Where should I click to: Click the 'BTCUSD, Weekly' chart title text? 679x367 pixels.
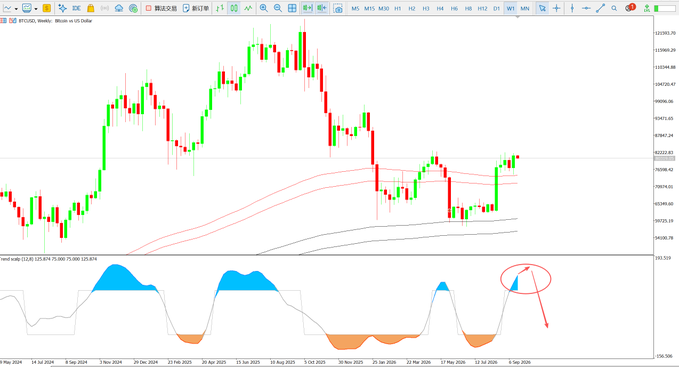(36, 21)
